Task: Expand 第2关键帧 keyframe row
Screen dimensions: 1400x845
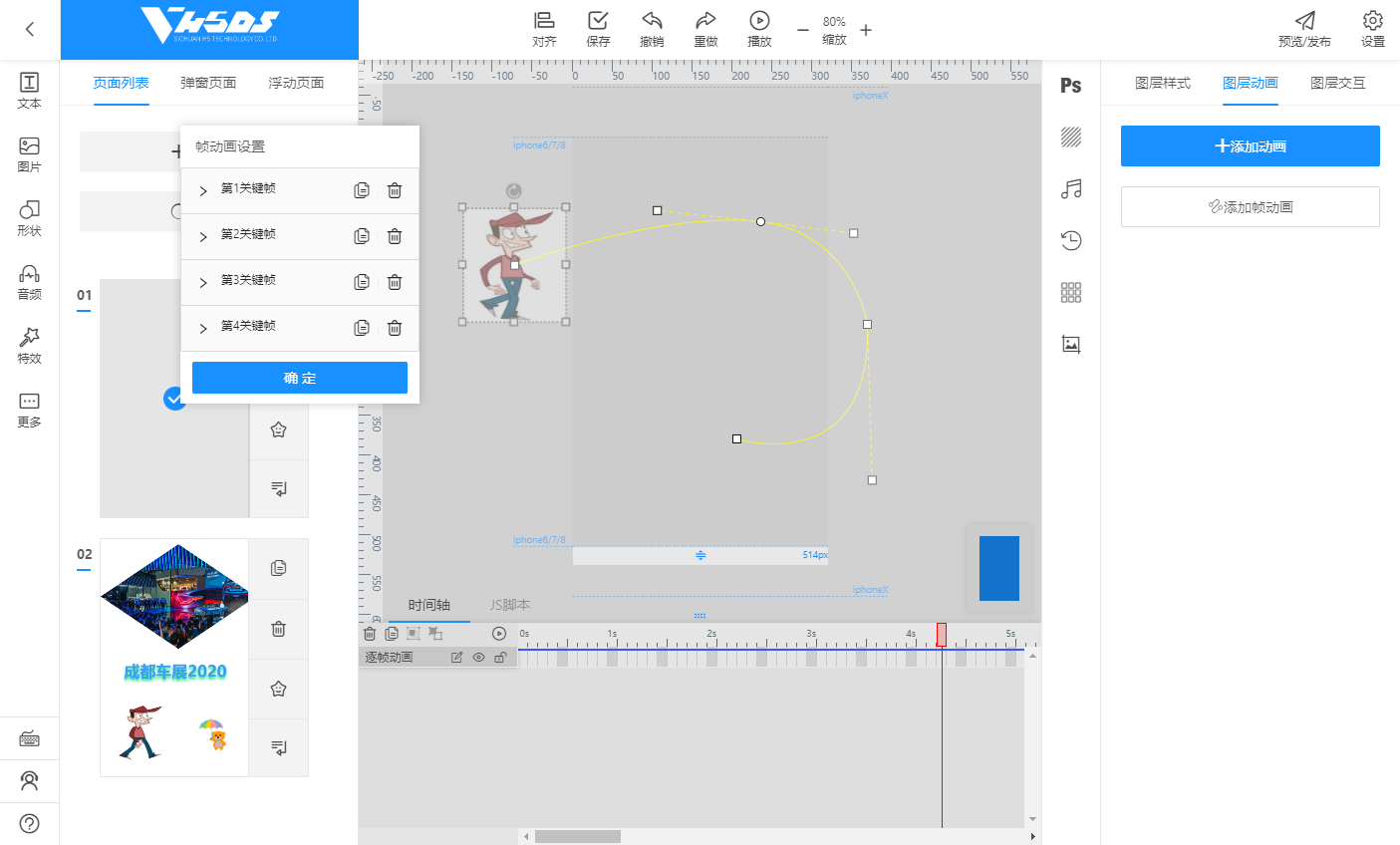Action: tap(203, 236)
